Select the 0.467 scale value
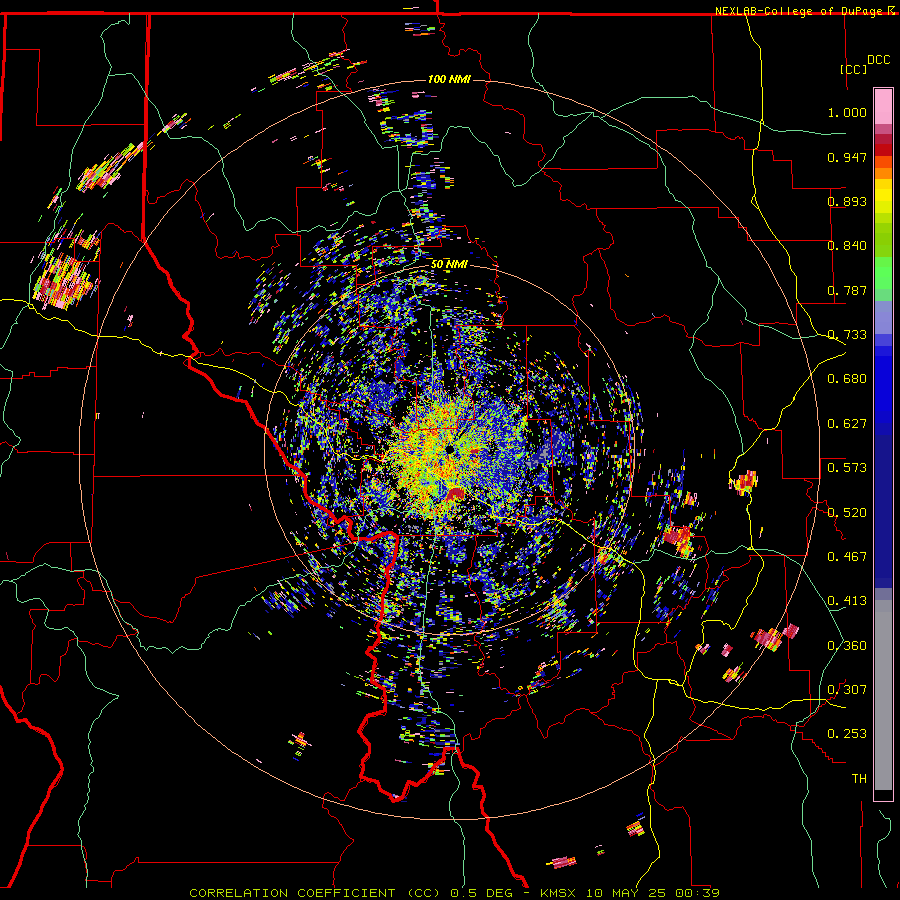The width and height of the screenshot is (900, 900). click(847, 557)
